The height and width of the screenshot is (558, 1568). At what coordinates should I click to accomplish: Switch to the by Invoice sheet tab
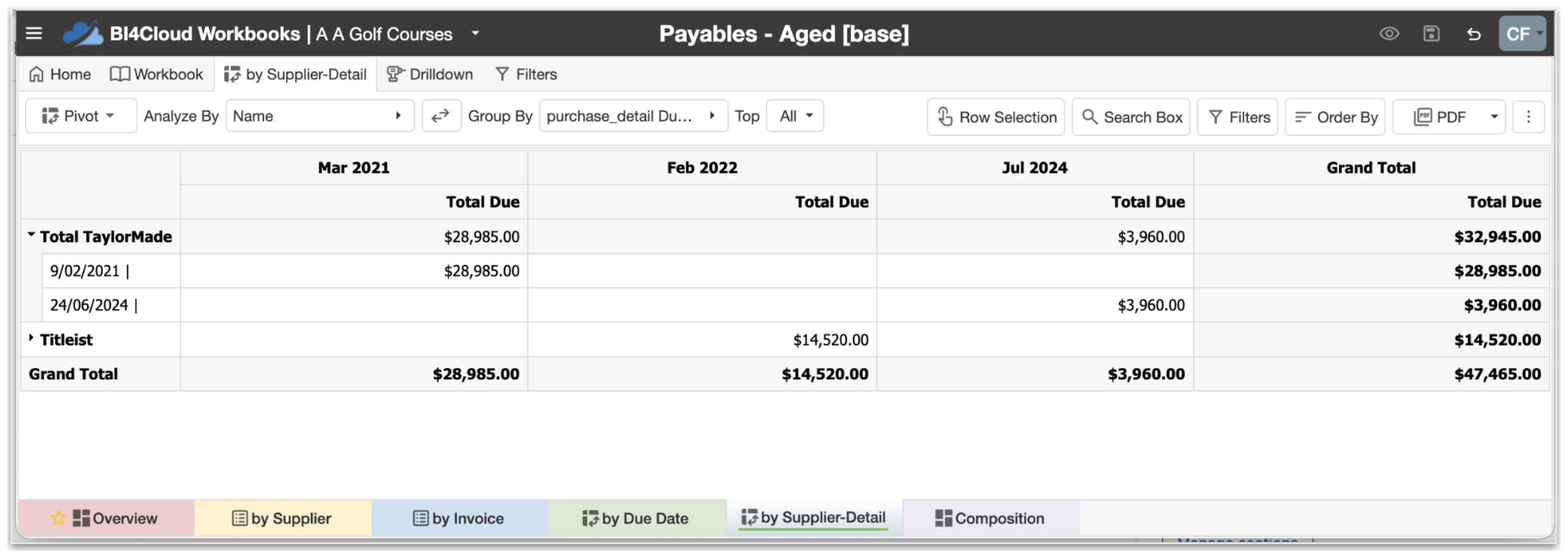point(460,518)
